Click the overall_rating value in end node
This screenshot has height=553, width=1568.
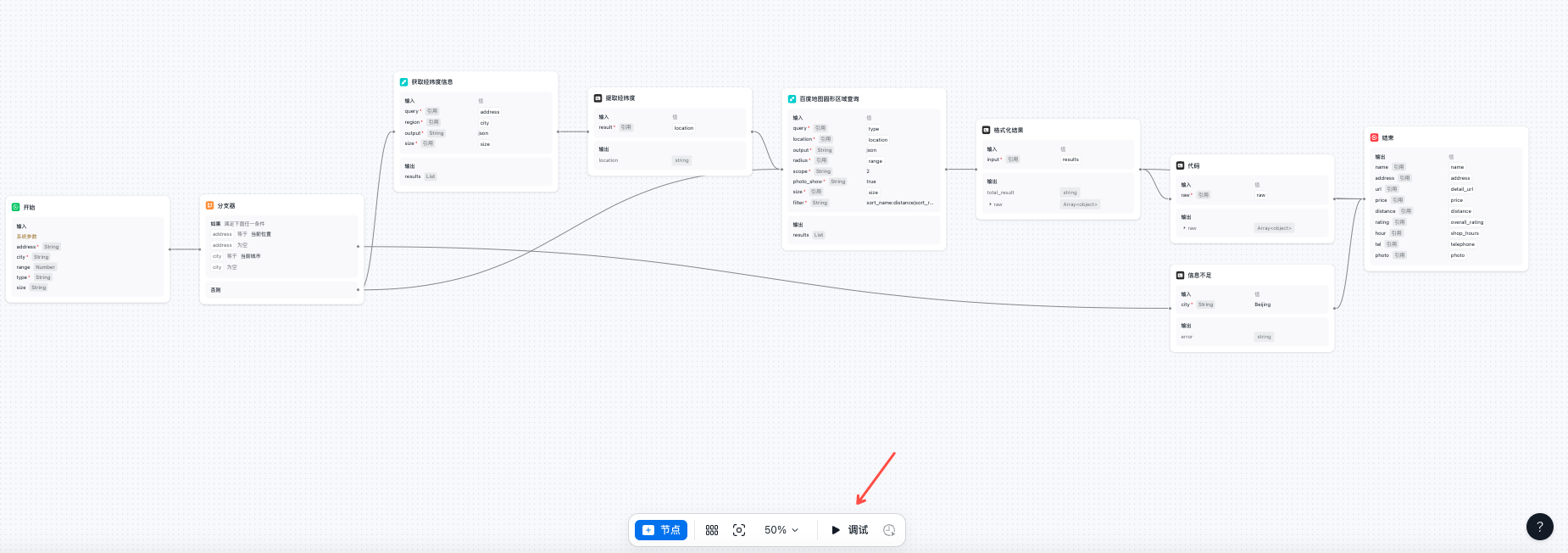coord(1467,222)
